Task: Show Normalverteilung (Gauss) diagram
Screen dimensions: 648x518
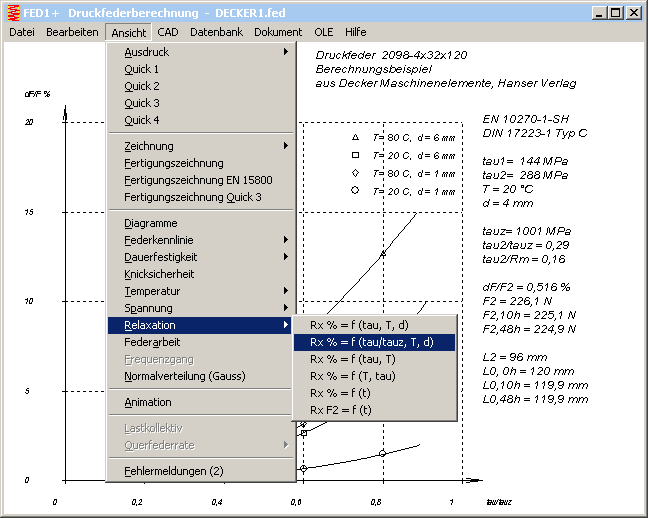Action: point(184,376)
